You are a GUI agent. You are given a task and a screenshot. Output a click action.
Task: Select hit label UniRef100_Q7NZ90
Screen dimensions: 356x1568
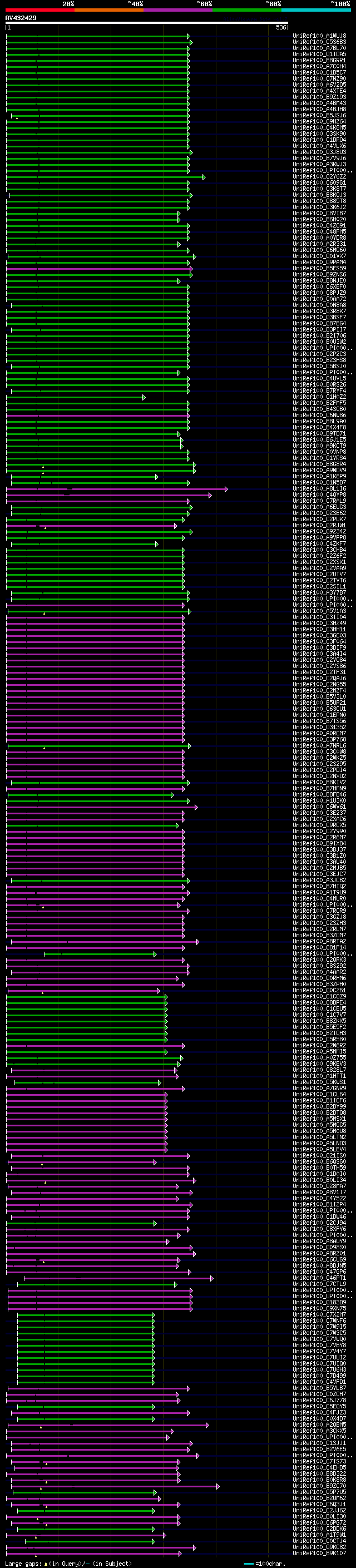tap(319, 78)
